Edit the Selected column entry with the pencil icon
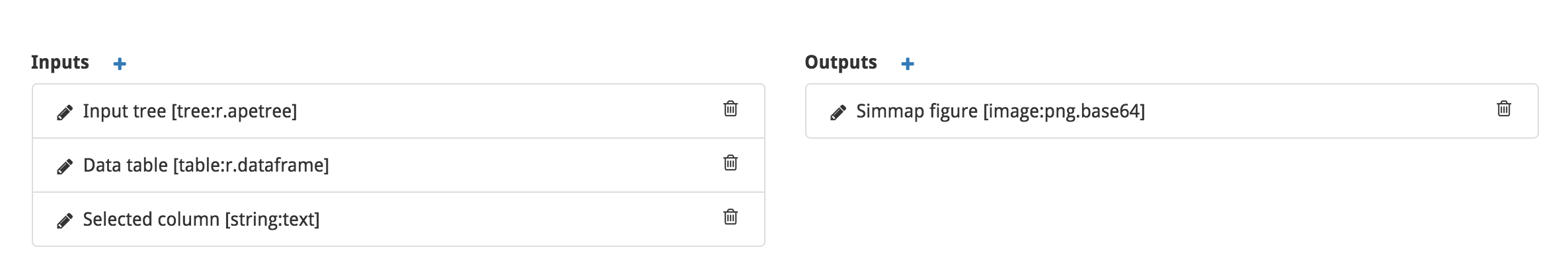The width and height of the screenshot is (1568, 268). (65, 221)
